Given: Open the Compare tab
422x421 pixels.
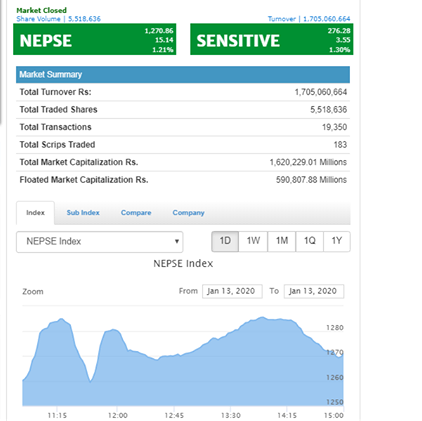Looking at the screenshot, I should pos(136,213).
